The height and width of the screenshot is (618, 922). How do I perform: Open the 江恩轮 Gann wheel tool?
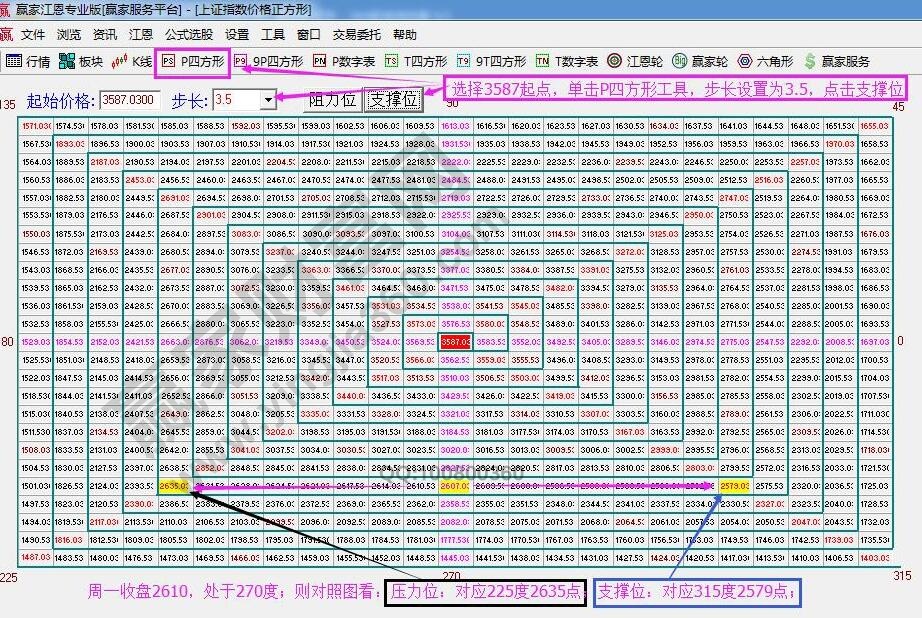point(635,61)
